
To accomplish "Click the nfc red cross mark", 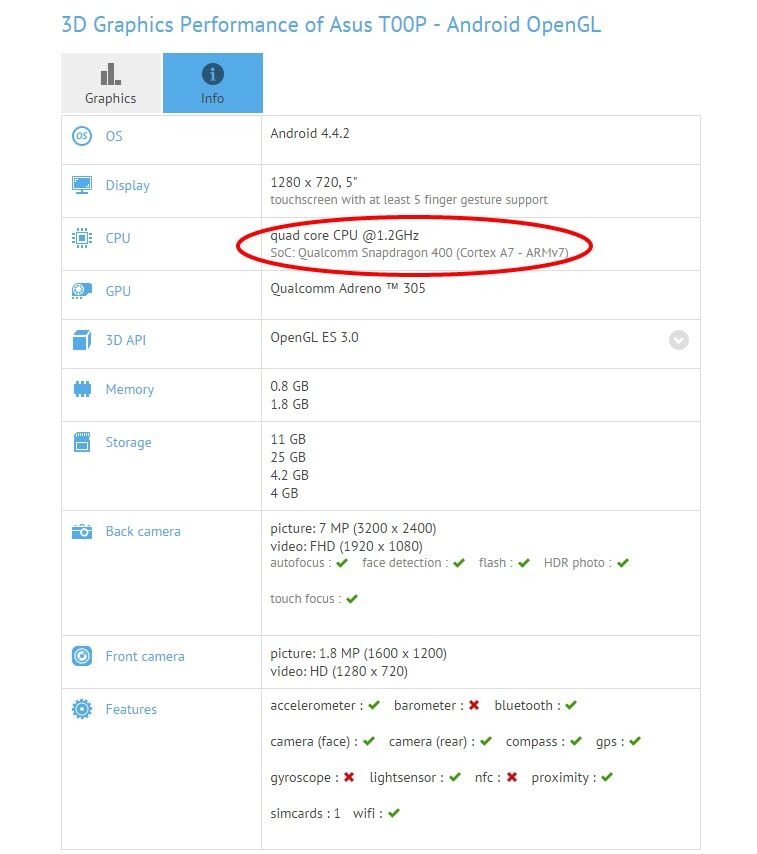I will (512, 777).
